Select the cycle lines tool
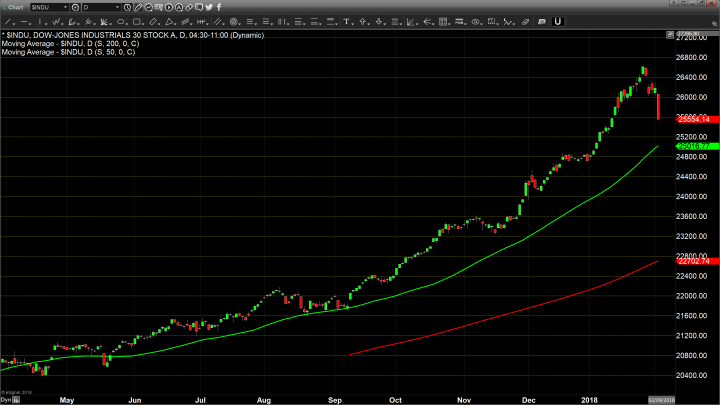The height and width of the screenshot is (405, 720). (202, 22)
